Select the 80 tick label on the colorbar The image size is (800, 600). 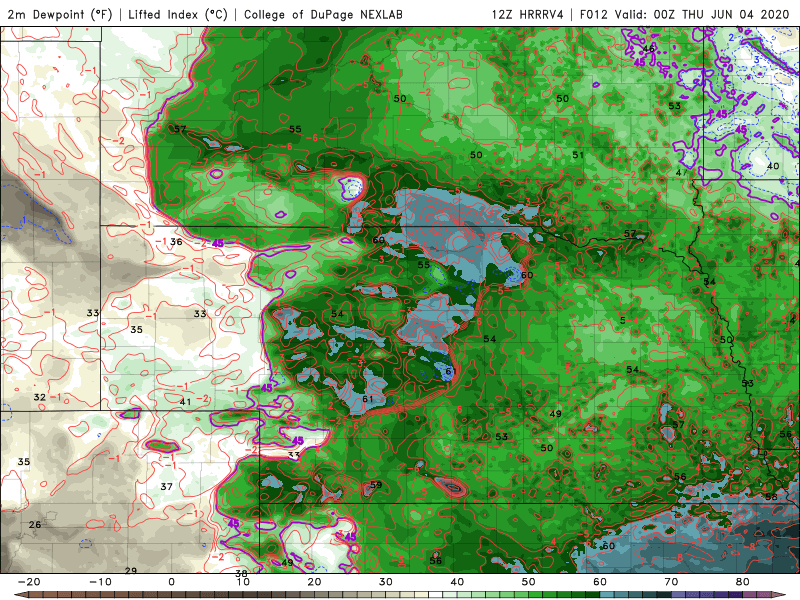[743, 582]
